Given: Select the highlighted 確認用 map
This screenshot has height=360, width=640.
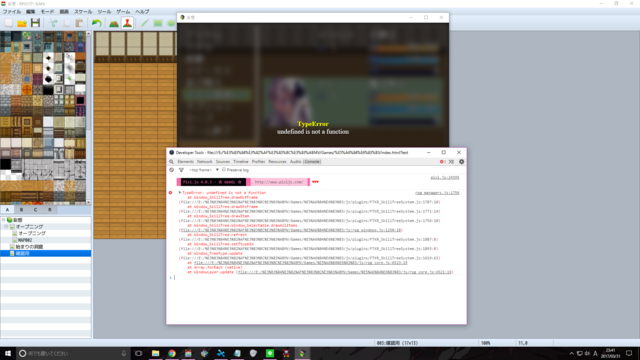Looking at the screenshot, I should coord(45,253).
